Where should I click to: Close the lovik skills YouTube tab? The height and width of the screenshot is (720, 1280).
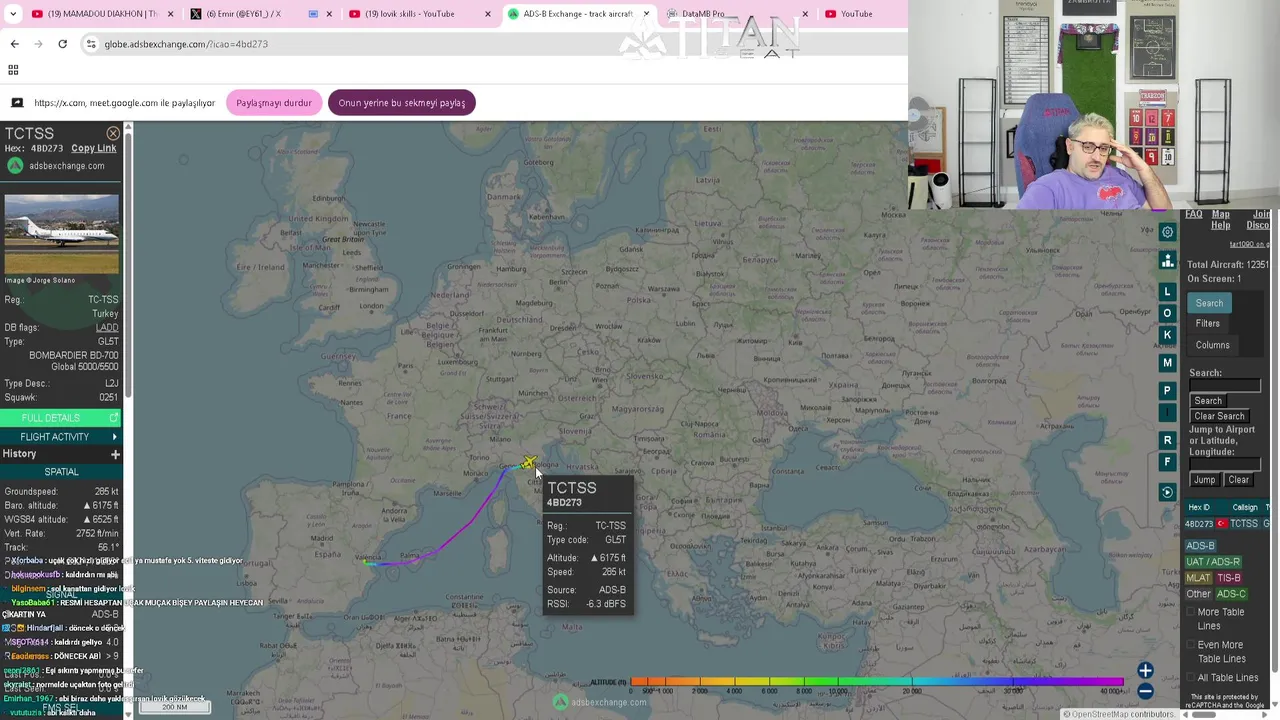488,14
